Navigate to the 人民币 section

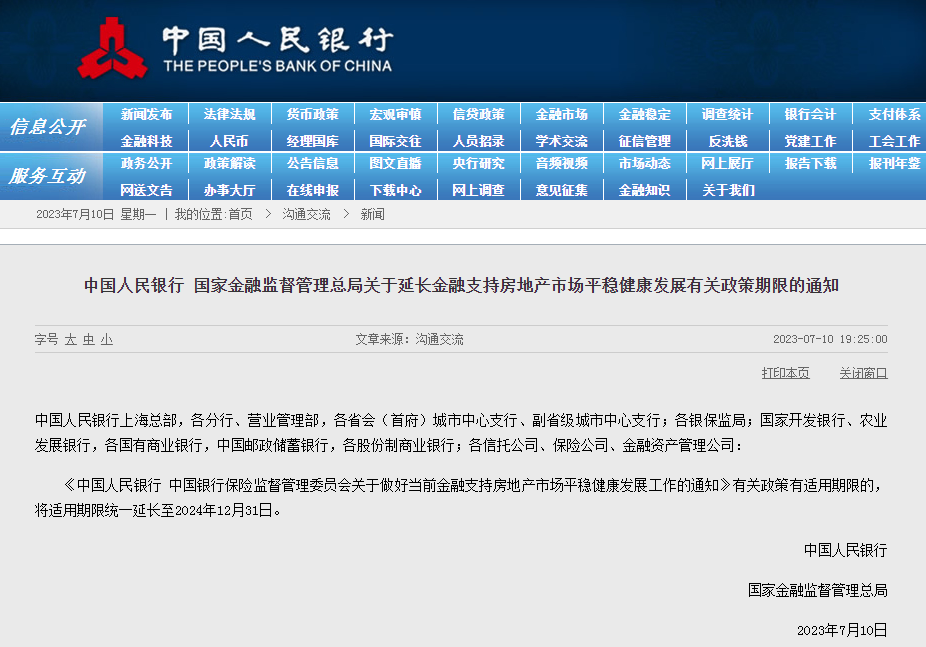[x=229, y=141]
